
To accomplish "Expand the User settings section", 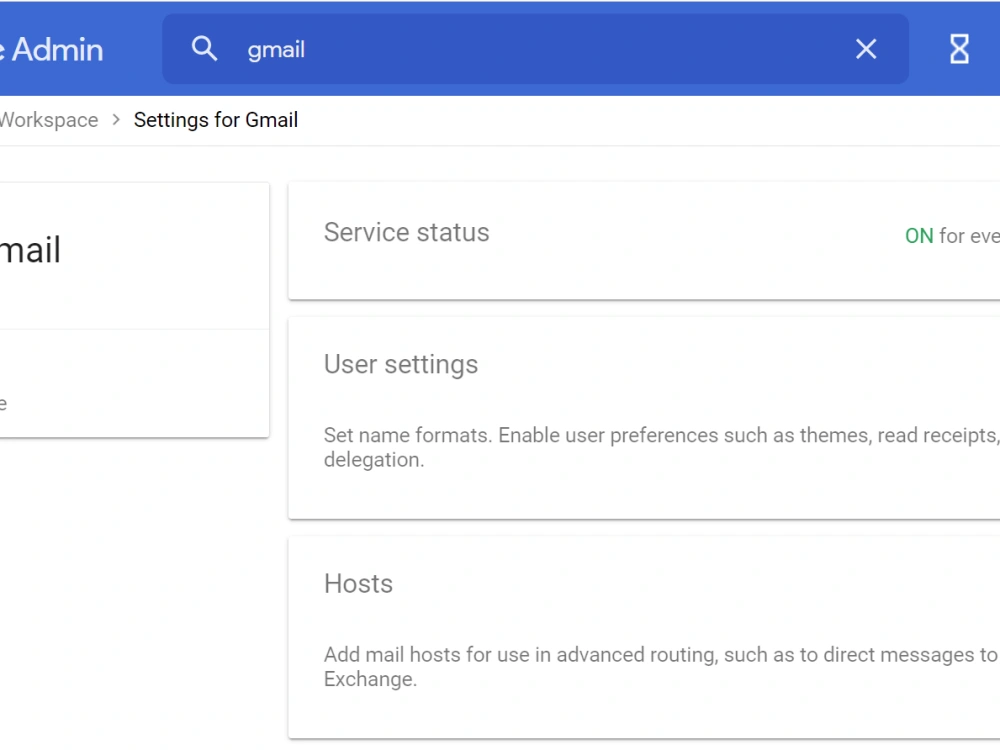I will pyautogui.click(x=644, y=418).
